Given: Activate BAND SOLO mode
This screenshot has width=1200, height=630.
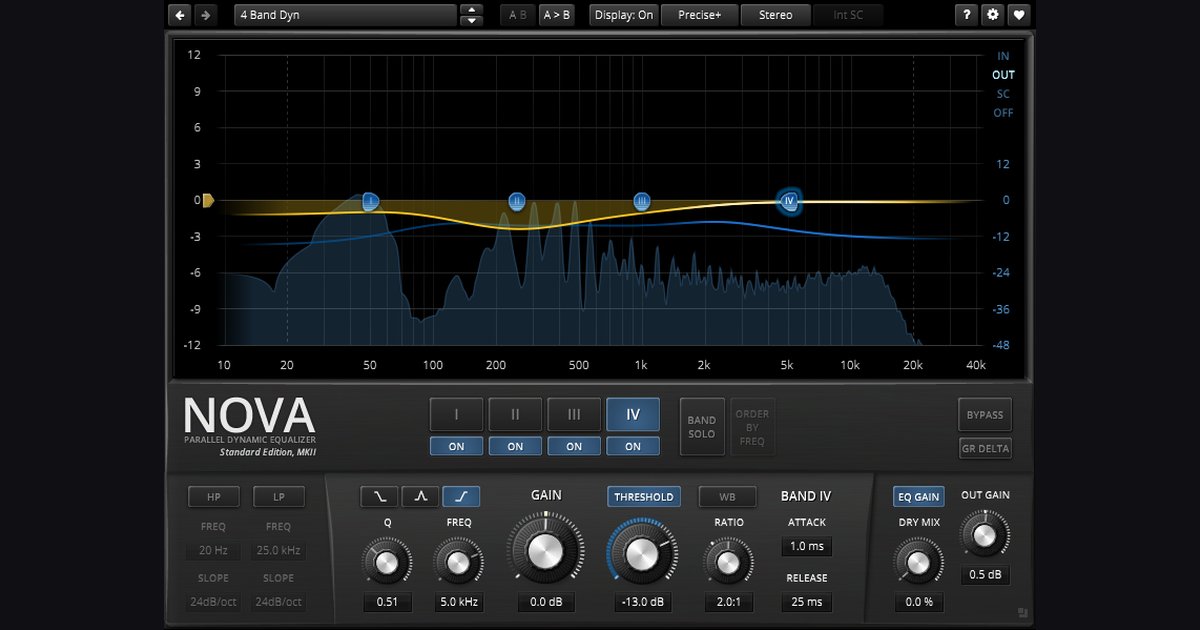Looking at the screenshot, I should point(702,426).
